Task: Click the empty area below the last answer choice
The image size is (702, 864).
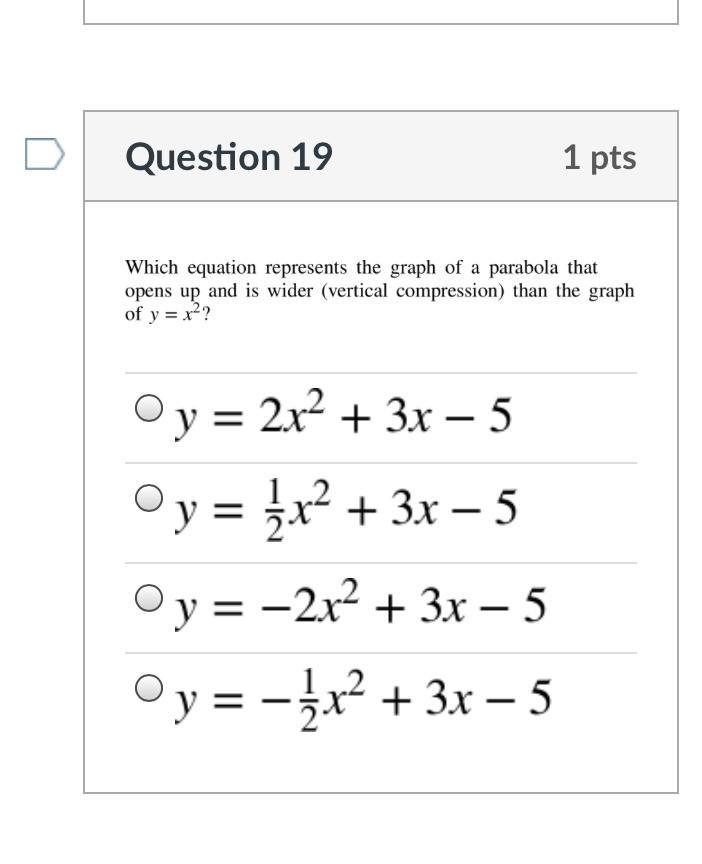Action: click(x=381, y=763)
